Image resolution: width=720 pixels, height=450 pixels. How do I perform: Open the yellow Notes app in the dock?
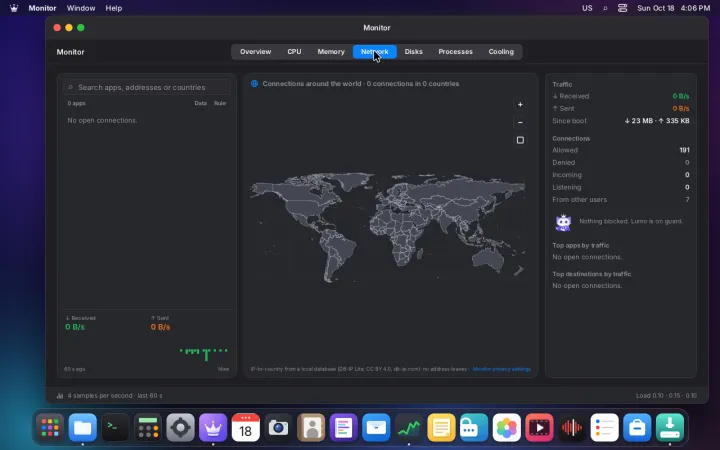[441, 428]
